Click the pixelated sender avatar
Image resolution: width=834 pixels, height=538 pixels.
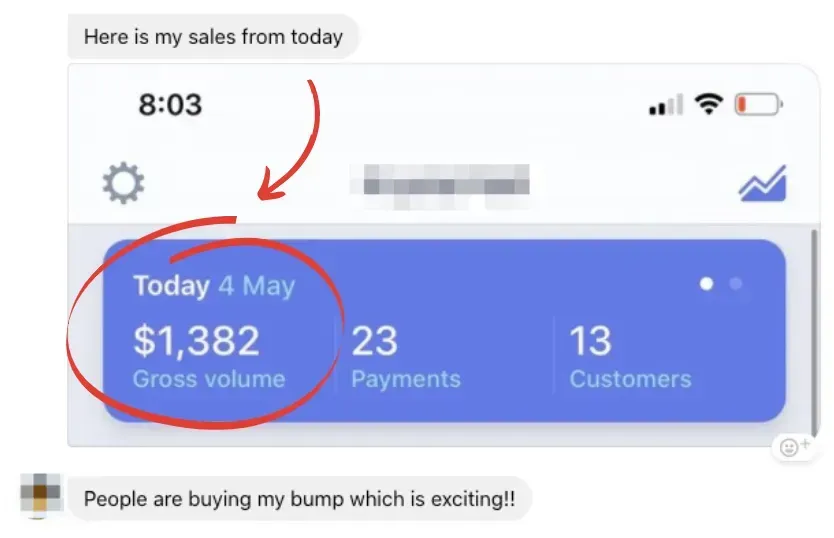coord(40,495)
